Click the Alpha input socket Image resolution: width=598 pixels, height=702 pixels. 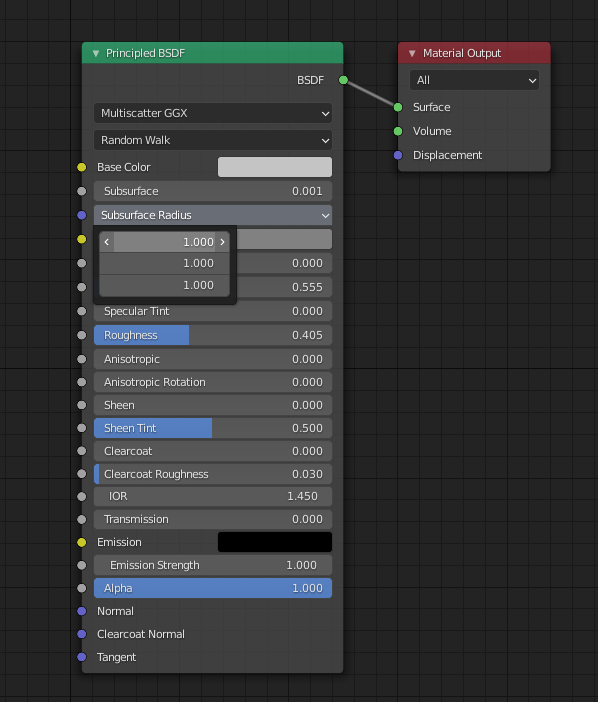coord(81,588)
